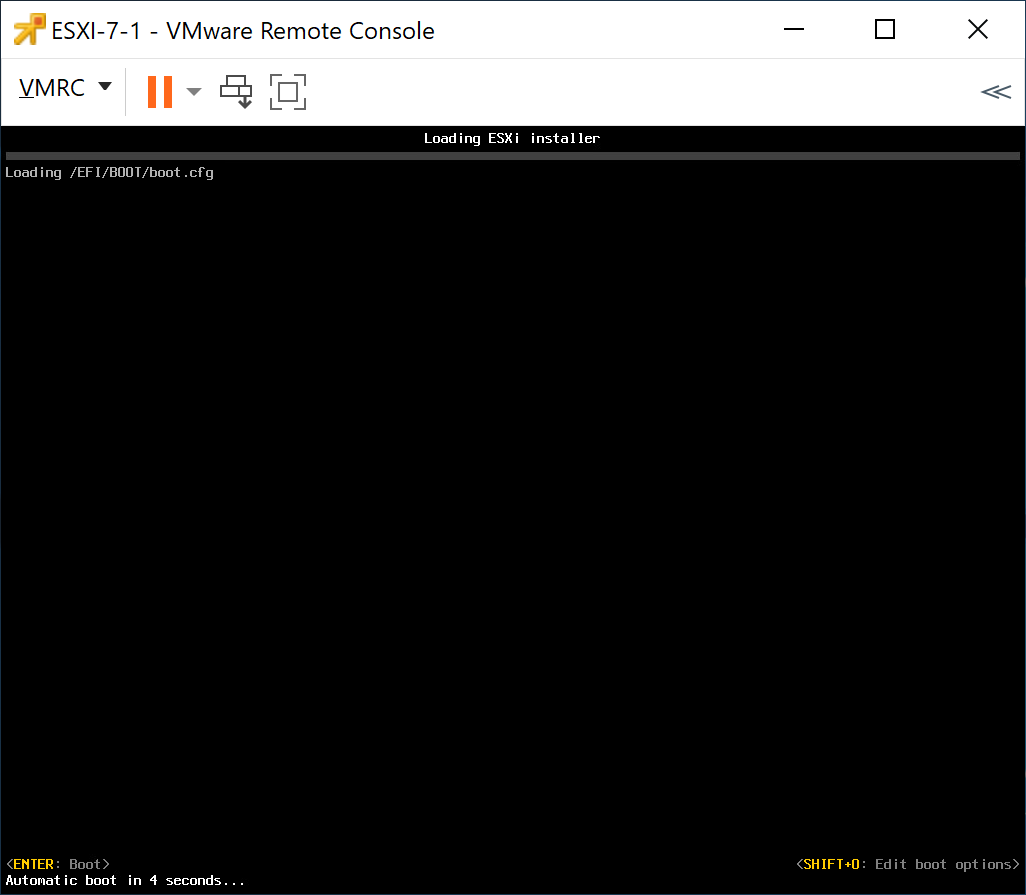Click the VMware logo in the title bar
This screenshot has width=1026, height=895.
click(x=29, y=29)
